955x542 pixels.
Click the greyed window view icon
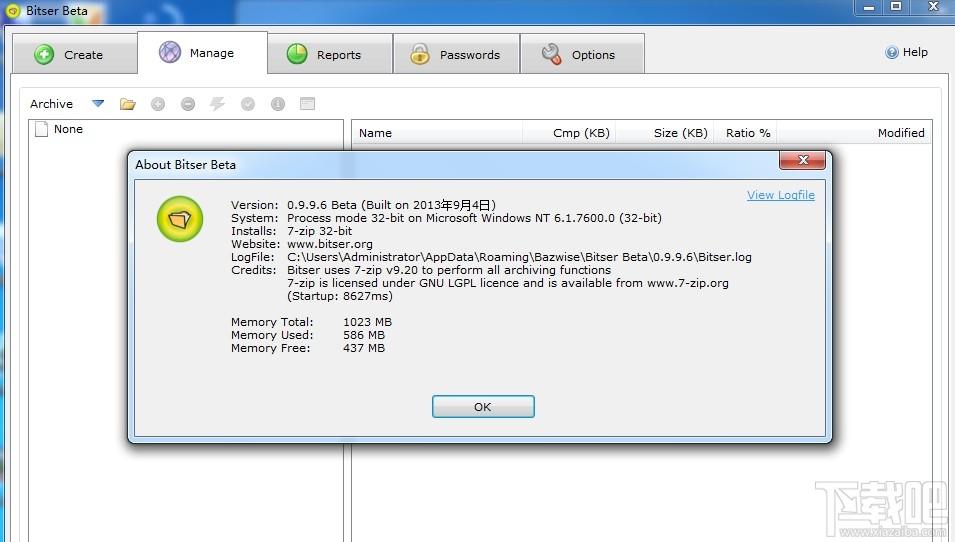[x=308, y=104]
